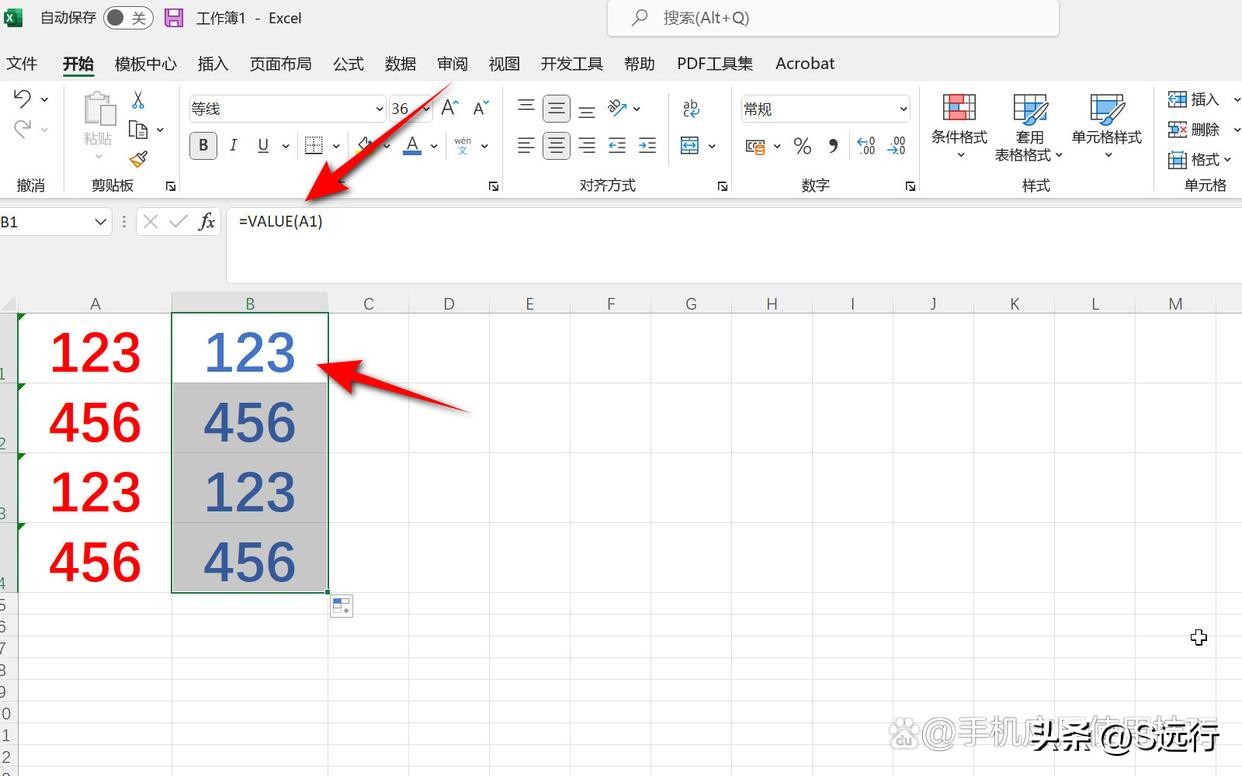1242x776 pixels.
Task: Toggle Bold formatting button
Action: (x=203, y=146)
